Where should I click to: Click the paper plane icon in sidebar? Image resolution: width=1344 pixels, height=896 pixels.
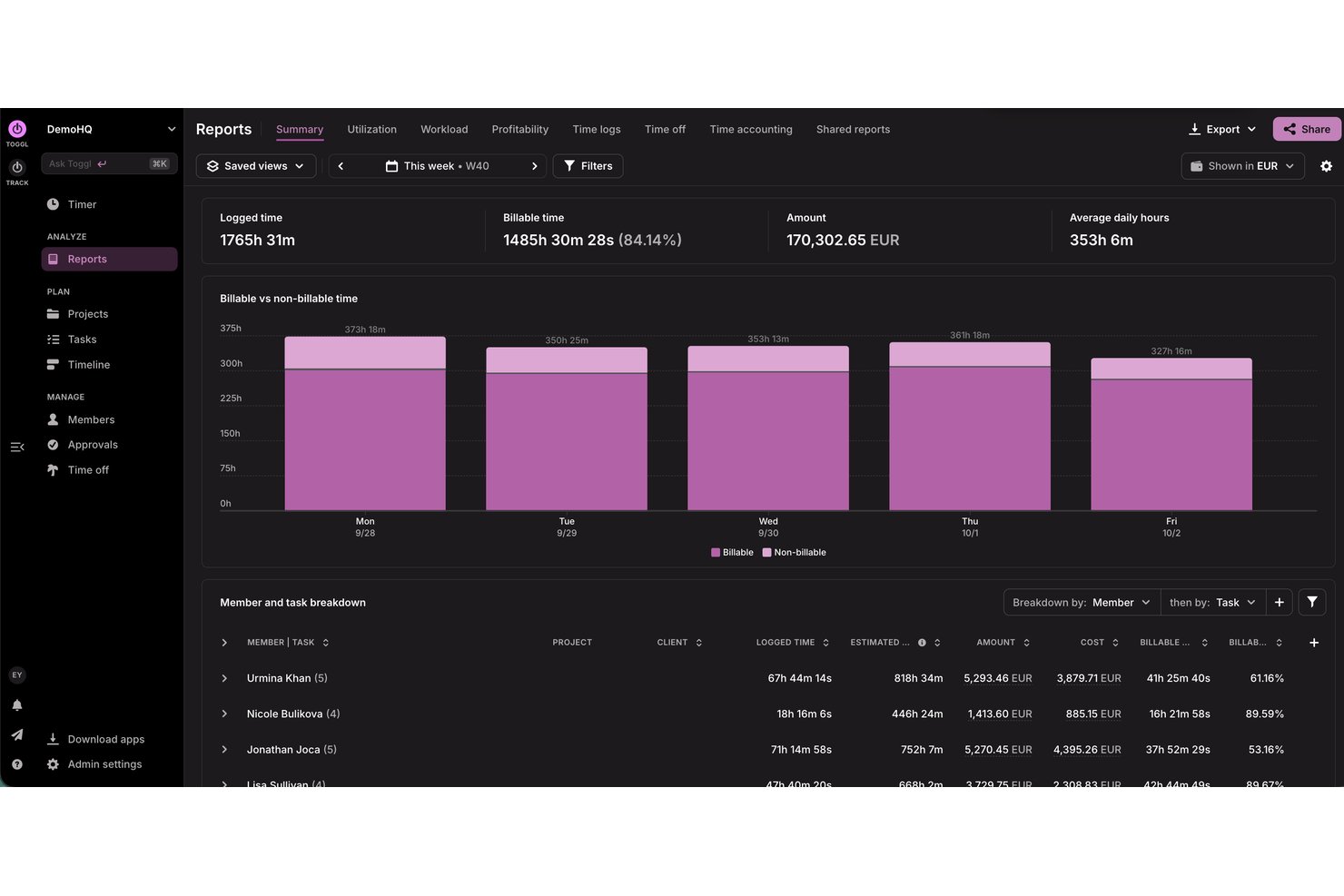[x=17, y=735]
